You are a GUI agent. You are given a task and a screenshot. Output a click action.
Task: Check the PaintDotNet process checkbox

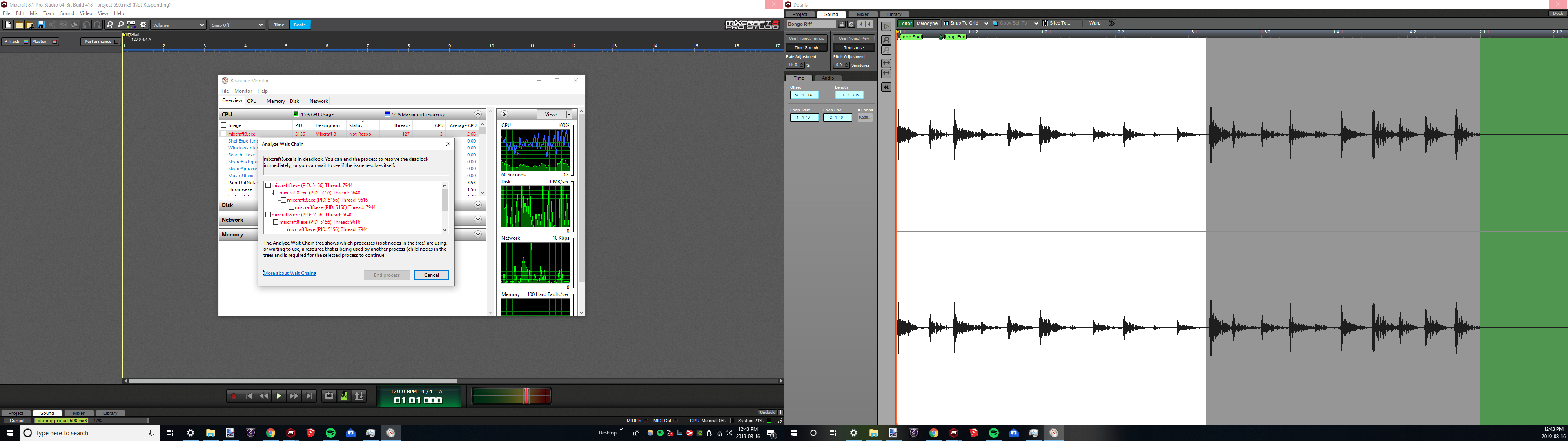pyautogui.click(x=223, y=183)
